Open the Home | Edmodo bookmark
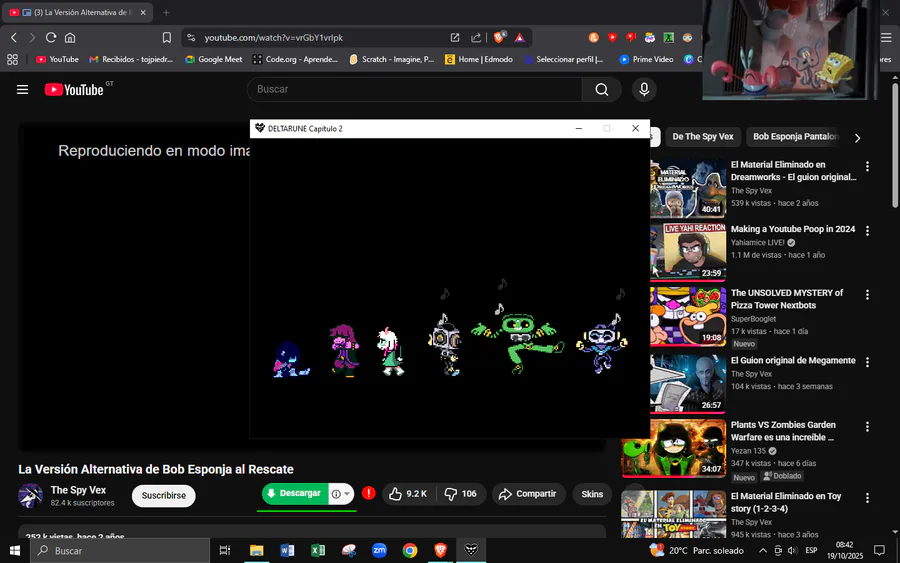This screenshot has width=900, height=563. pos(479,59)
